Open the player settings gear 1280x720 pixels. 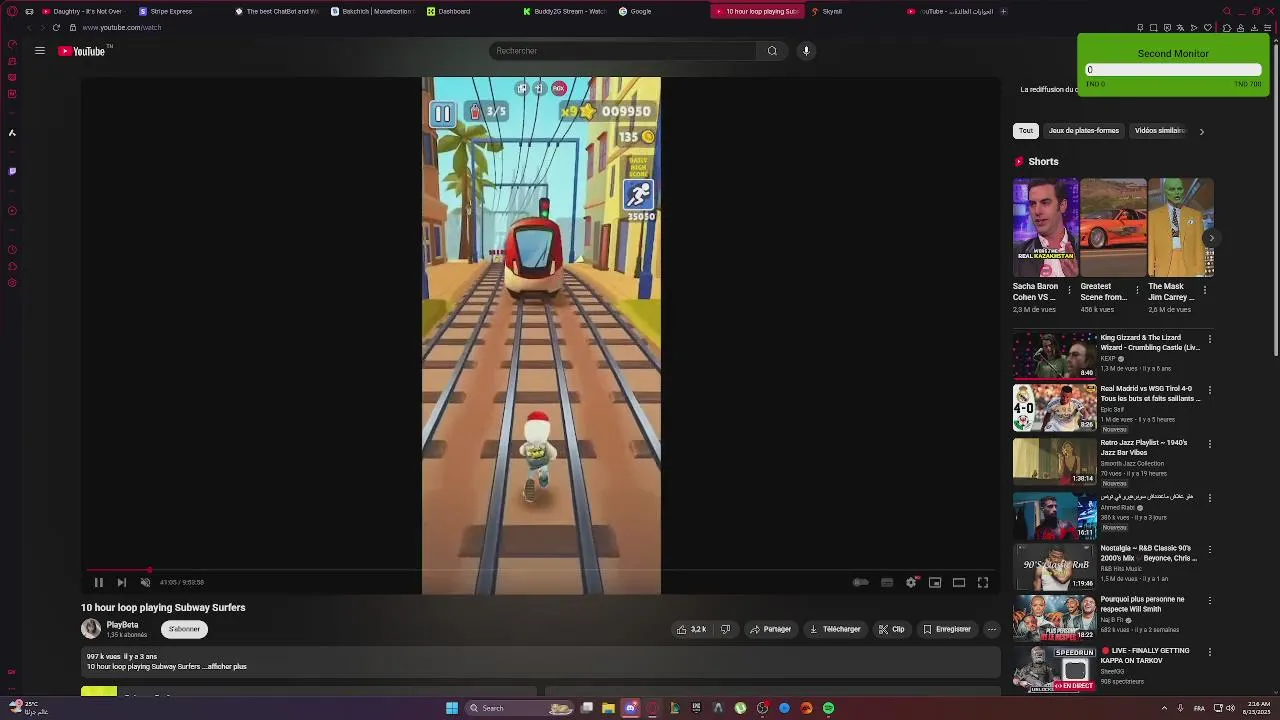click(911, 582)
